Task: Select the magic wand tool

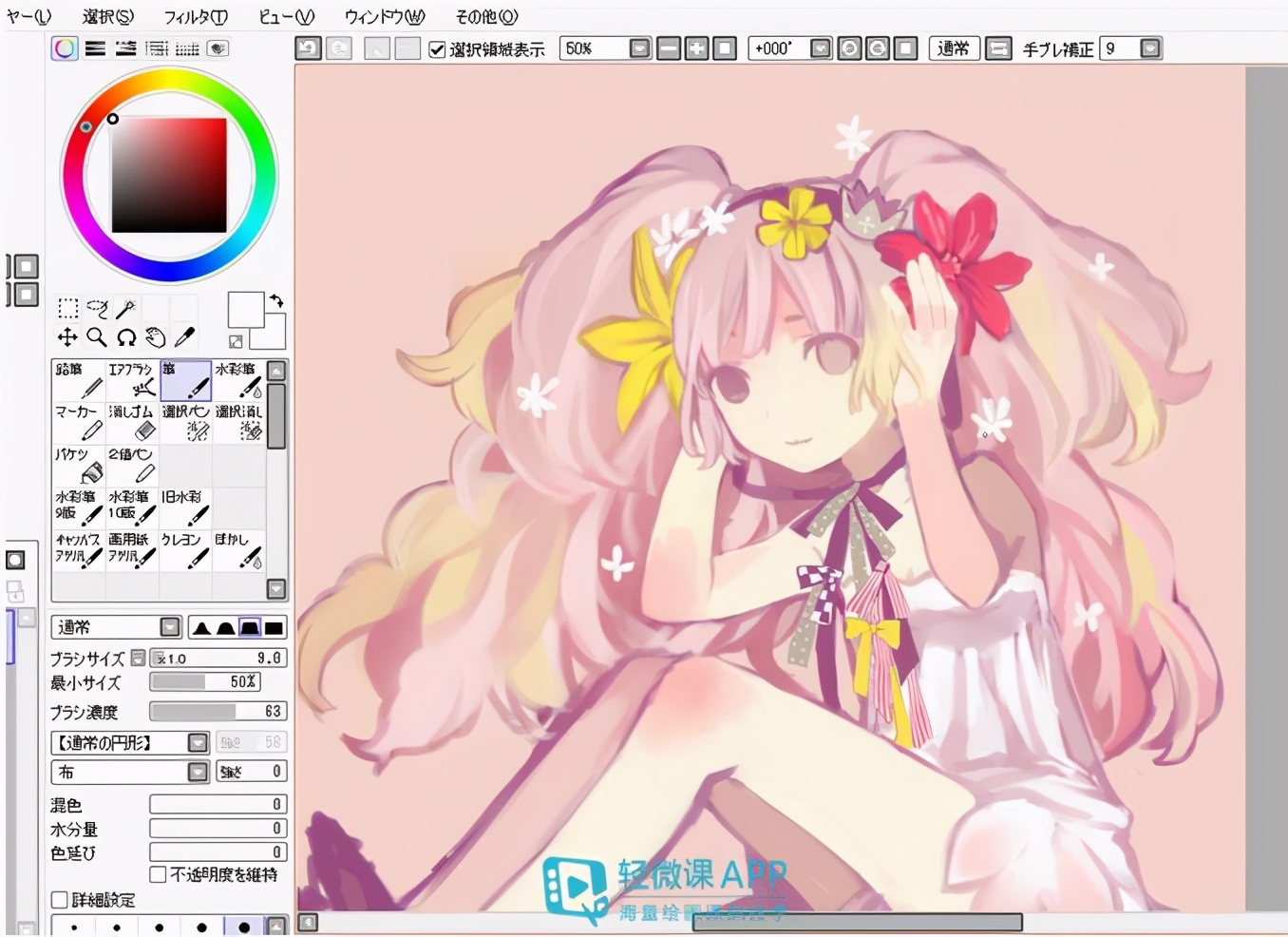Action: 125,308
